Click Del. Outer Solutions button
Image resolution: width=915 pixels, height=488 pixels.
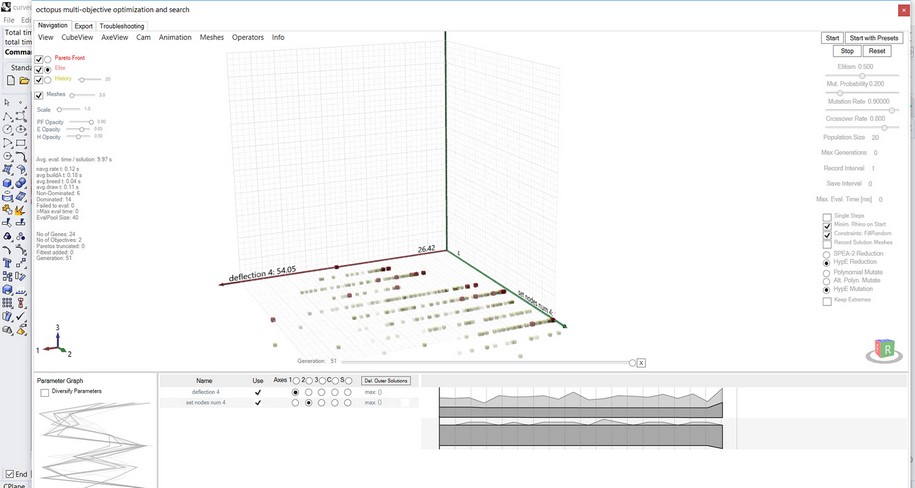[x=386, y=381]
